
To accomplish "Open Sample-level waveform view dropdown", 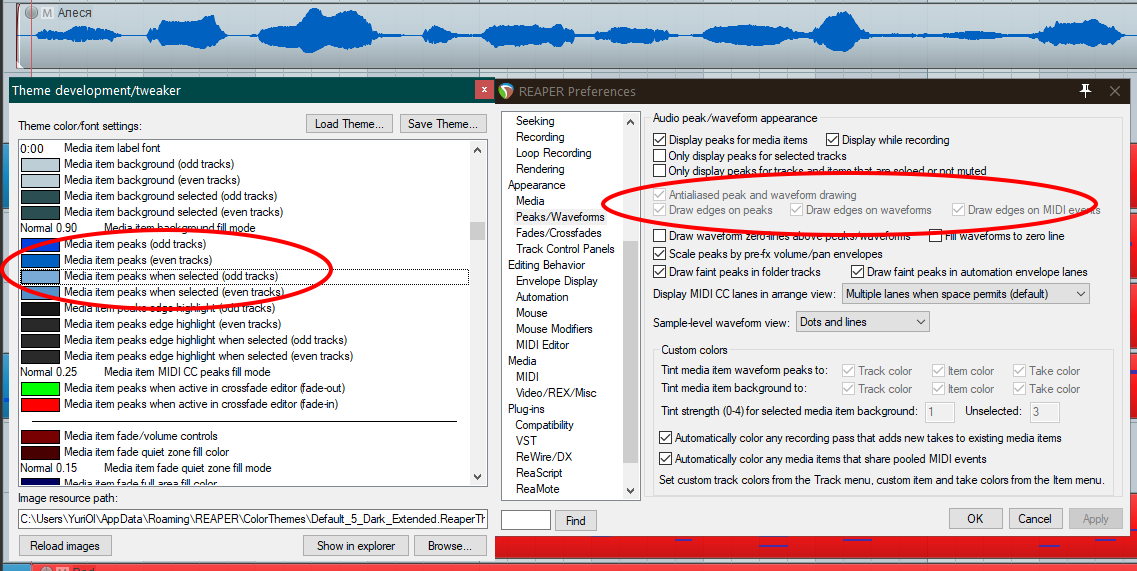I will click(x=863, y=322).
